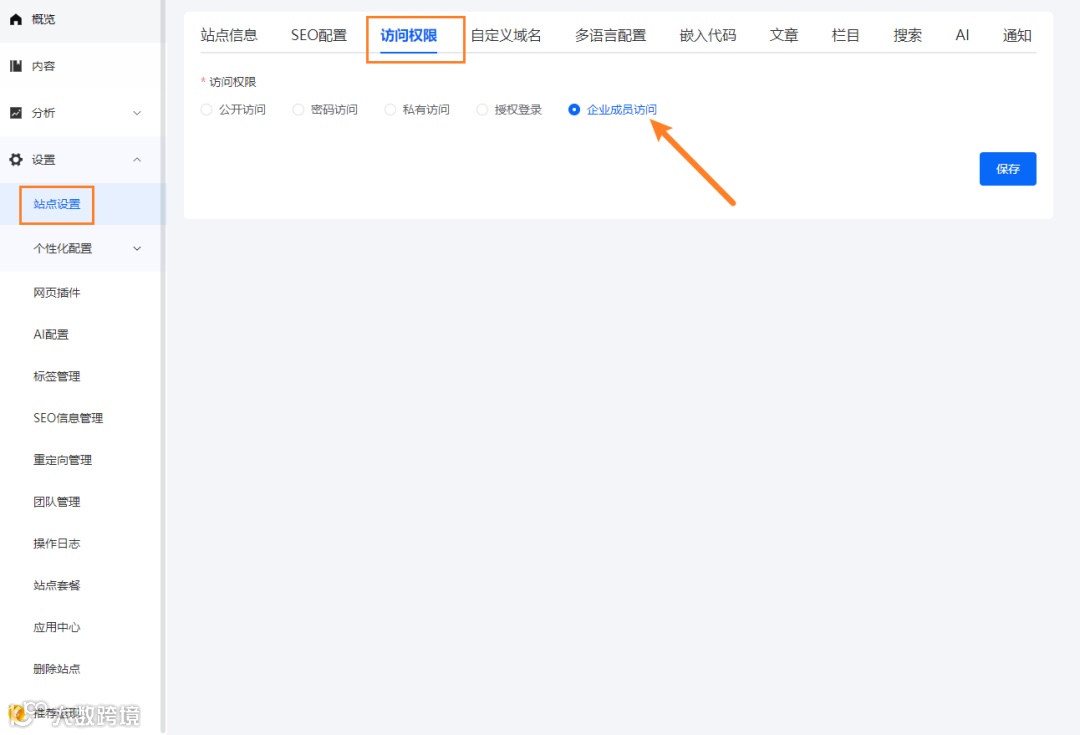Image resolution: width=1080 pixels, height=735 pixels.
Task: Open the 嵌入代码 tab
Action: pos(706,34)
